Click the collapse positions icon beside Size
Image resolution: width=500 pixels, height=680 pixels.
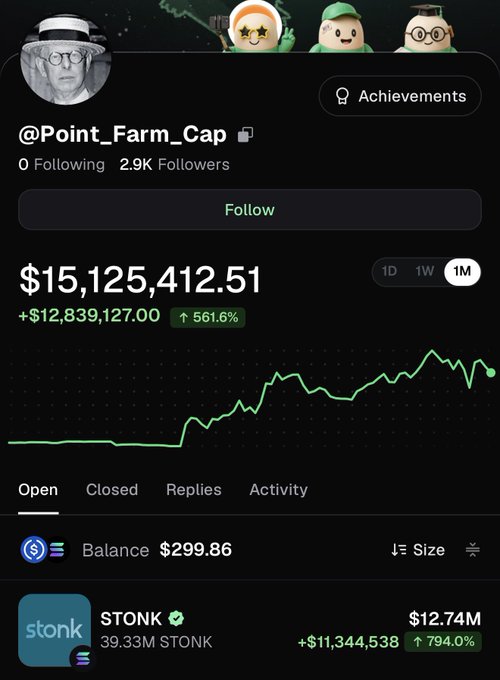(472, 550)
